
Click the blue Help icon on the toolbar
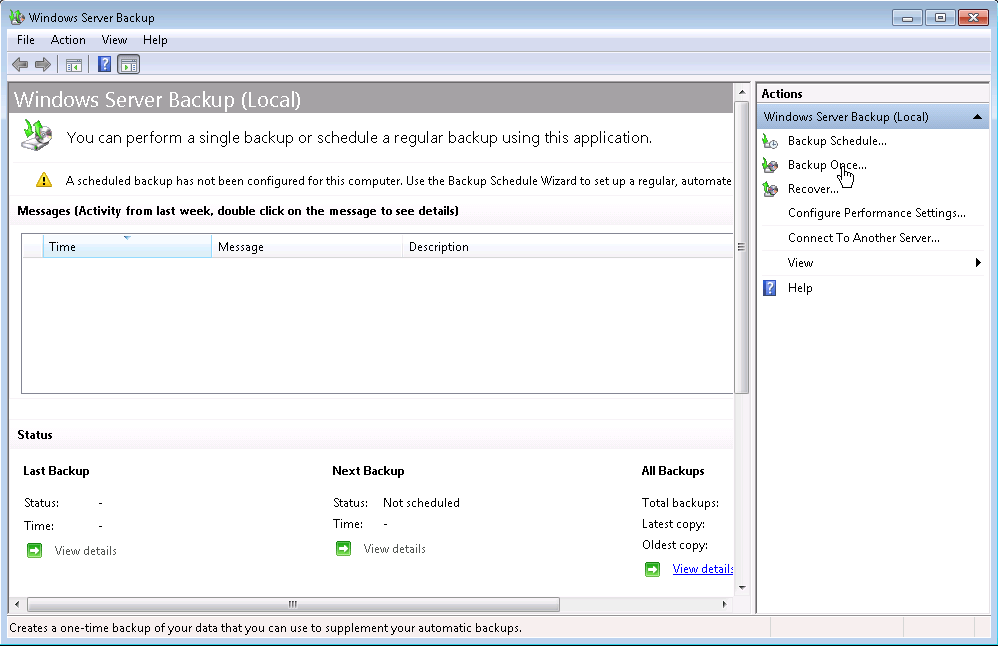104,64
